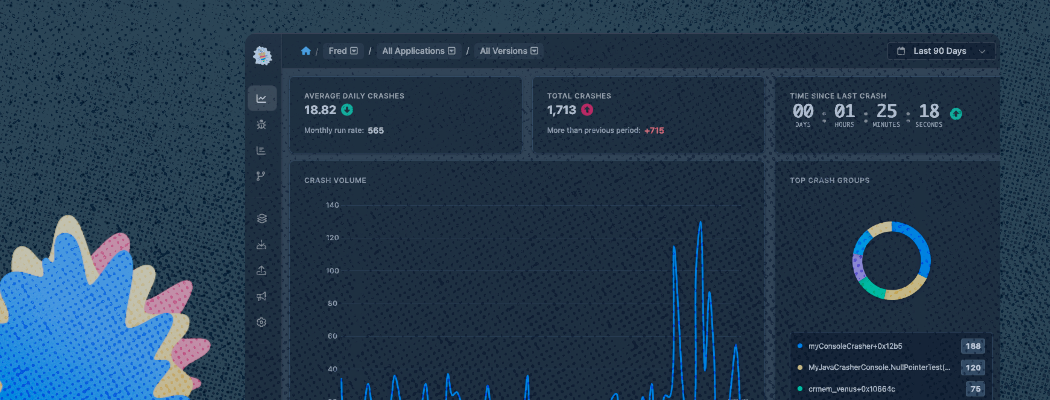Click the Crash Volume chart title
1050x400 pixels.
pyautogui.click(x=335, y=180)
